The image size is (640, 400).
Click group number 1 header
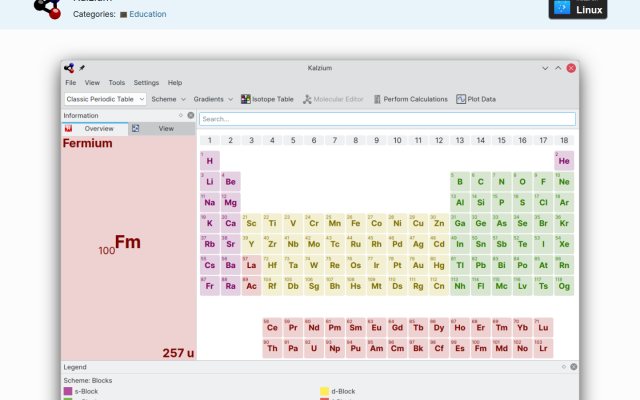pos(210,140)
